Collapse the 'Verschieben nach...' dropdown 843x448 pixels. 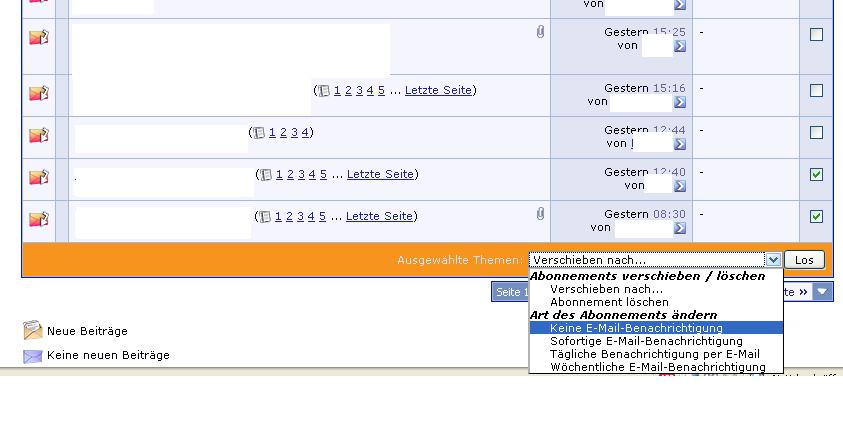(x=772, y=260)
